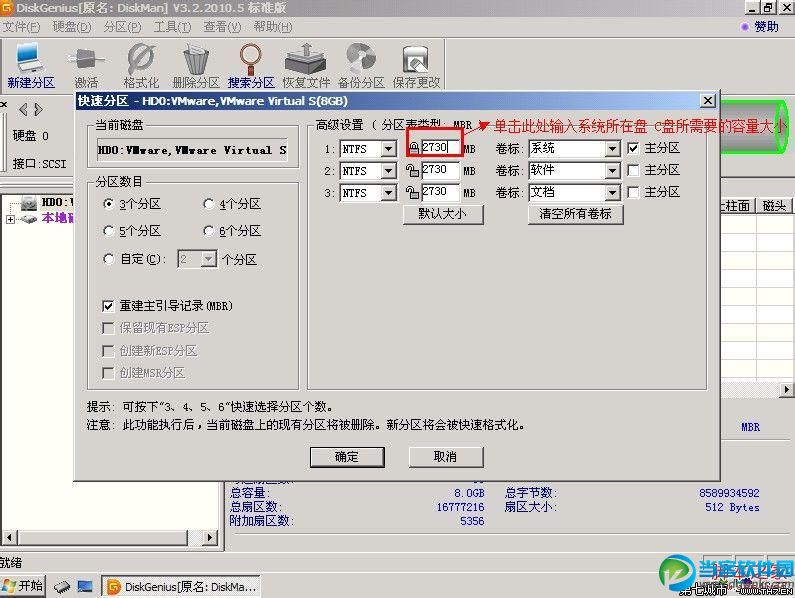
Task: Click the desktop quick launch icon
Action: pyautogui.click(x=85, y=587)
